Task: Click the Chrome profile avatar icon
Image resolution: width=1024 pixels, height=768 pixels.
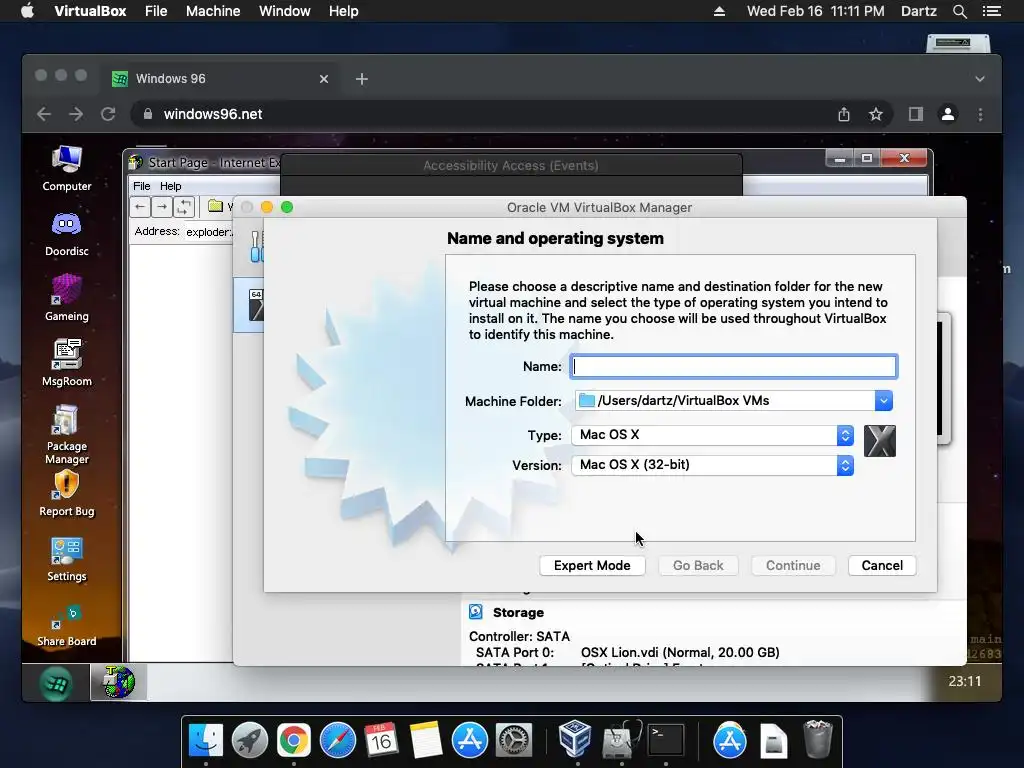Action: (948, 114)
